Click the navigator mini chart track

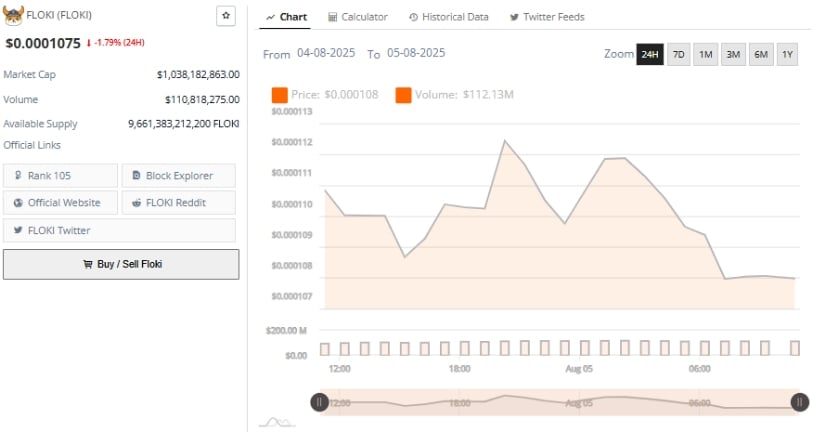click(559, 403)
